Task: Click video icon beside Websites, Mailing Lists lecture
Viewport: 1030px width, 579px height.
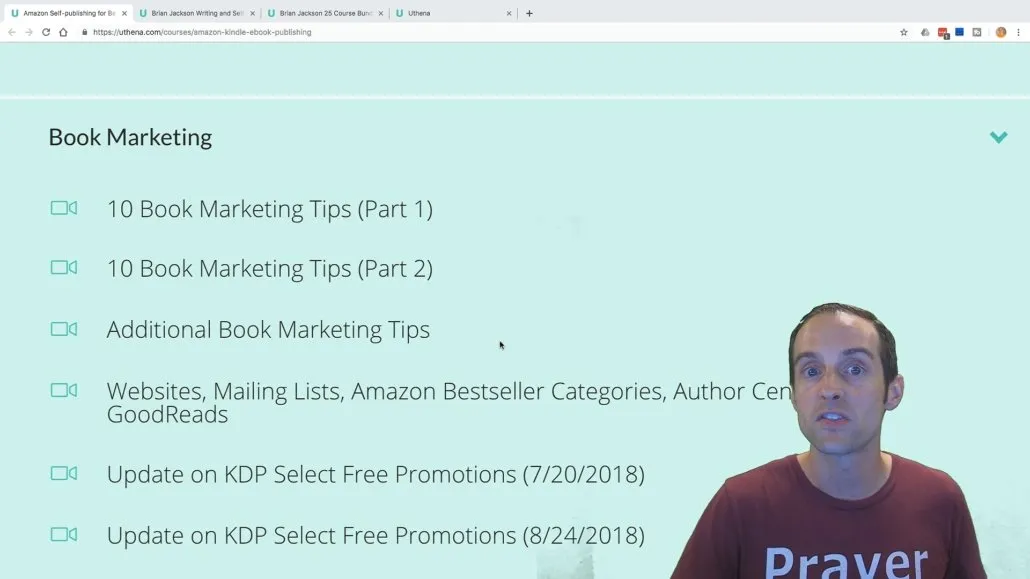Action: pos(64,390)
